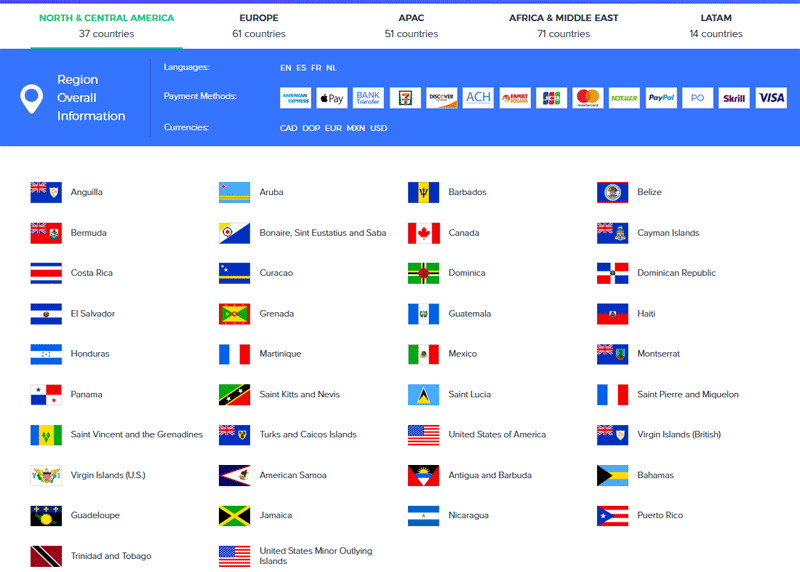This screenshot has height=572, width=800.
Task: Click the Mexico country link
Action: [x=463, y=354]
